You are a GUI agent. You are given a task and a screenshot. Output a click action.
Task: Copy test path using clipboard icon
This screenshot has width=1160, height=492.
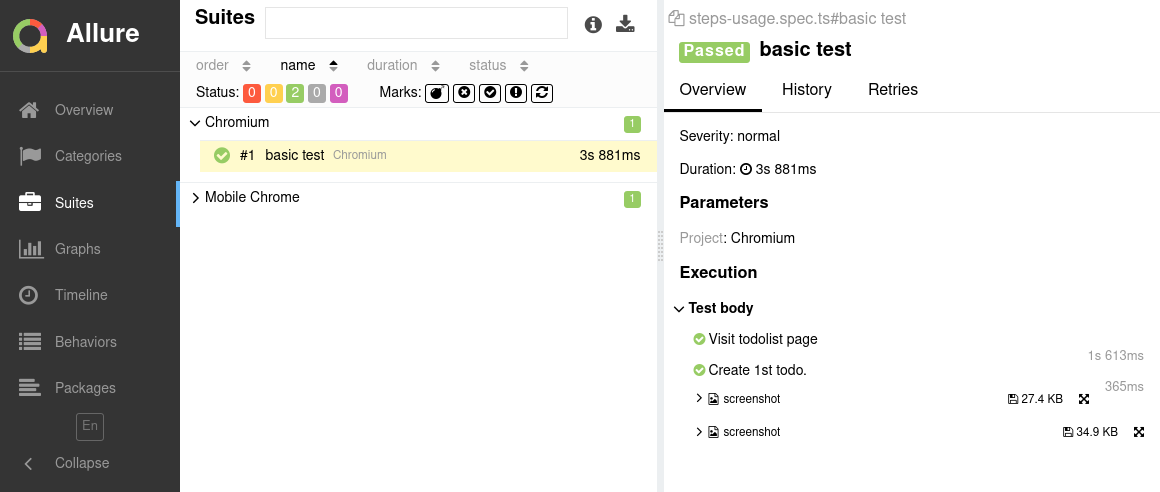[x=676, y=18]
